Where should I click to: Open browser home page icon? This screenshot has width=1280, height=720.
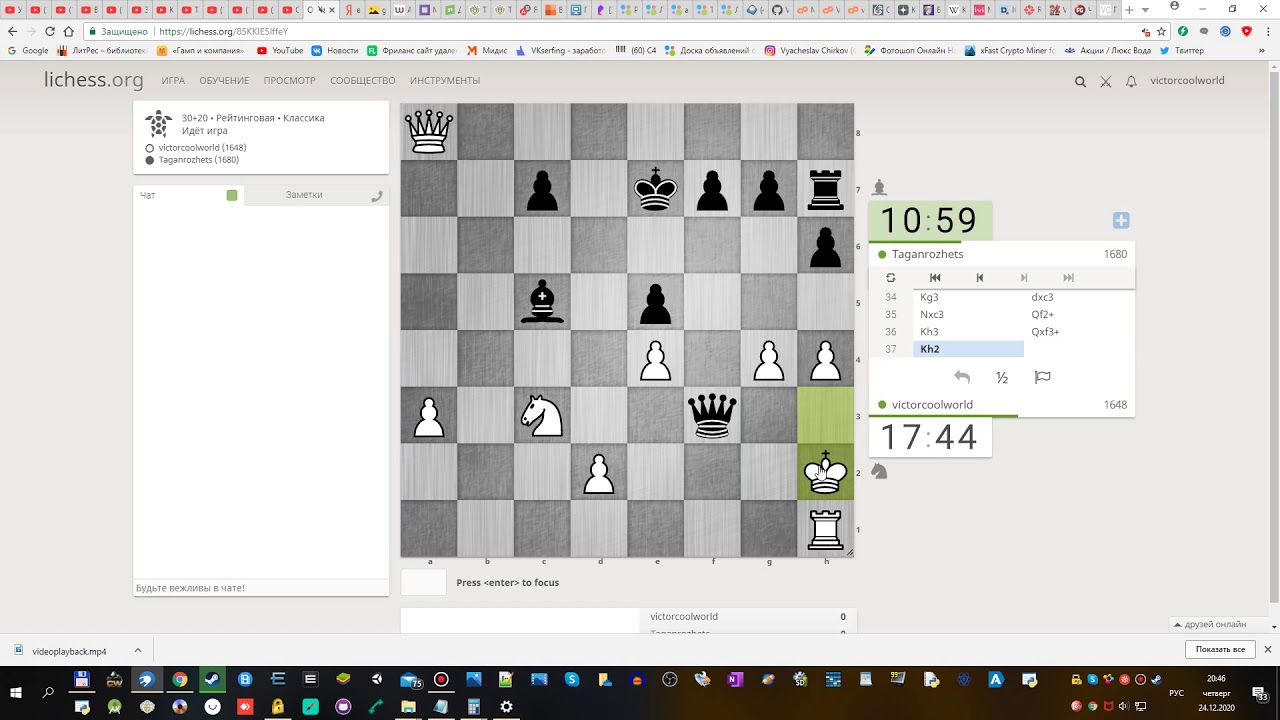[69, 32]
